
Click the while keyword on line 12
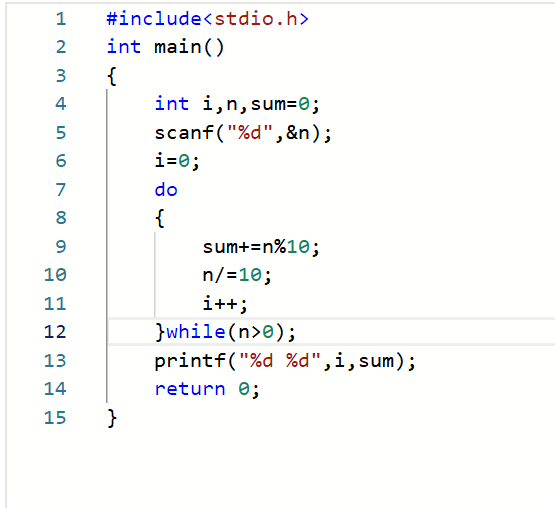(196, 332)
